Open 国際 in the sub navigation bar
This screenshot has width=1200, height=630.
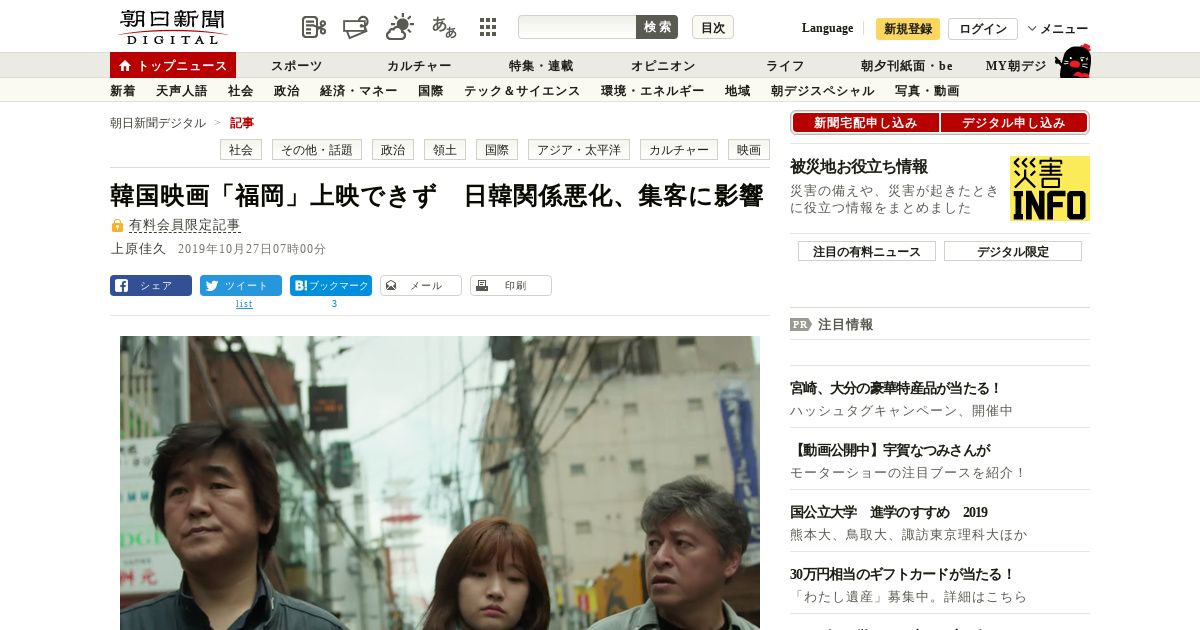[x=431, y=91]
